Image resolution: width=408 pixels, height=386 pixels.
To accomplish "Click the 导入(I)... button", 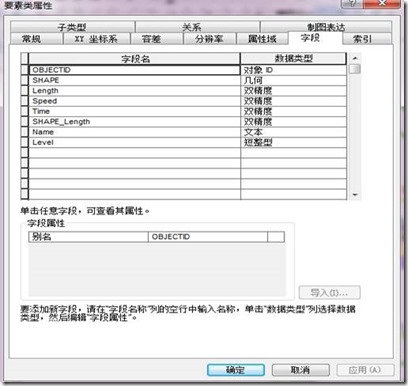I will click(329, 293).
